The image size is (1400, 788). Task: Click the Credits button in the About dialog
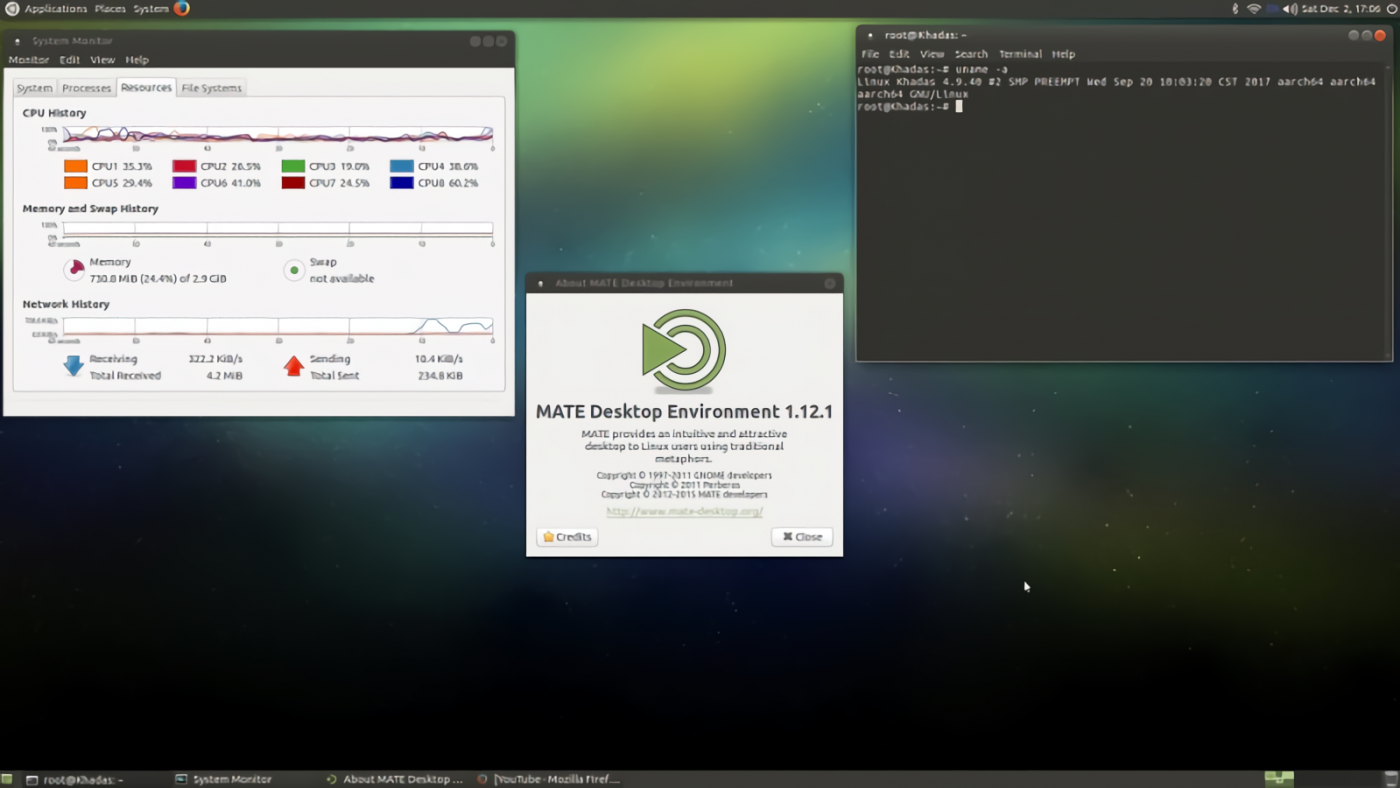566,536
